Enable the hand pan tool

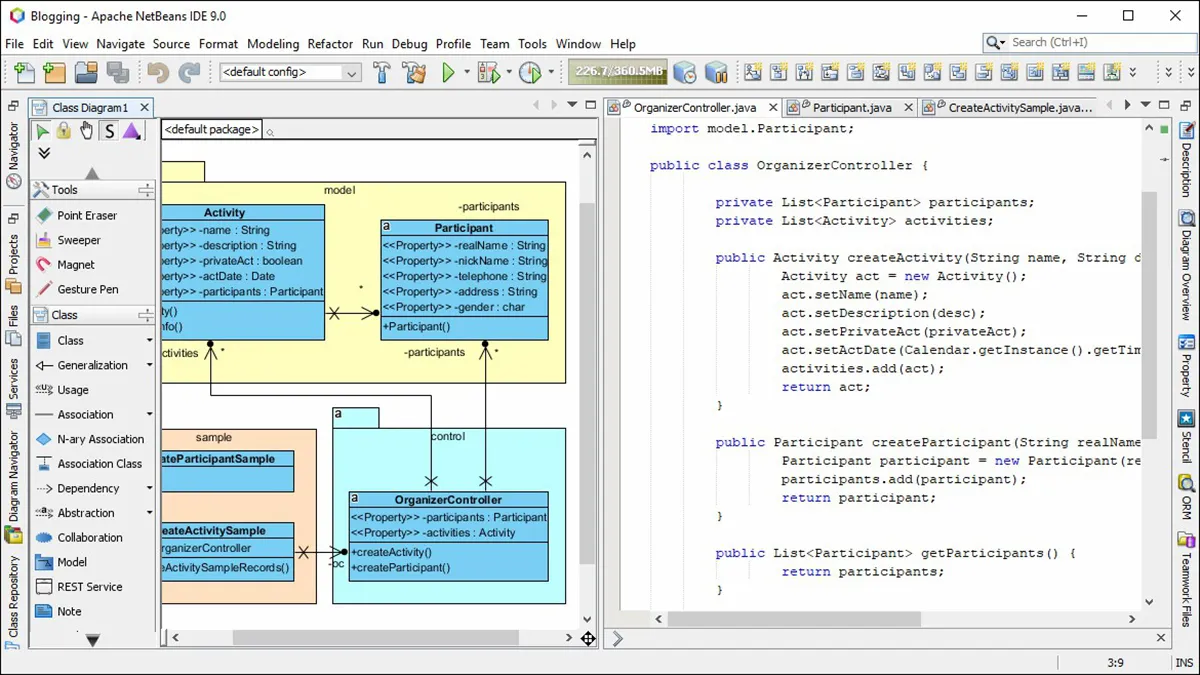coord(86,131)
